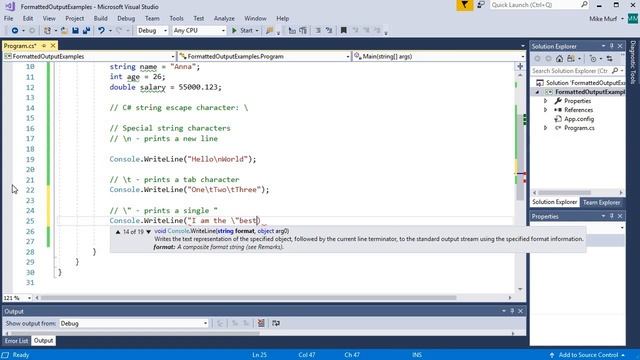Click the Open File toolbar icon
640x360 pixels.
[x=64, y=31]
